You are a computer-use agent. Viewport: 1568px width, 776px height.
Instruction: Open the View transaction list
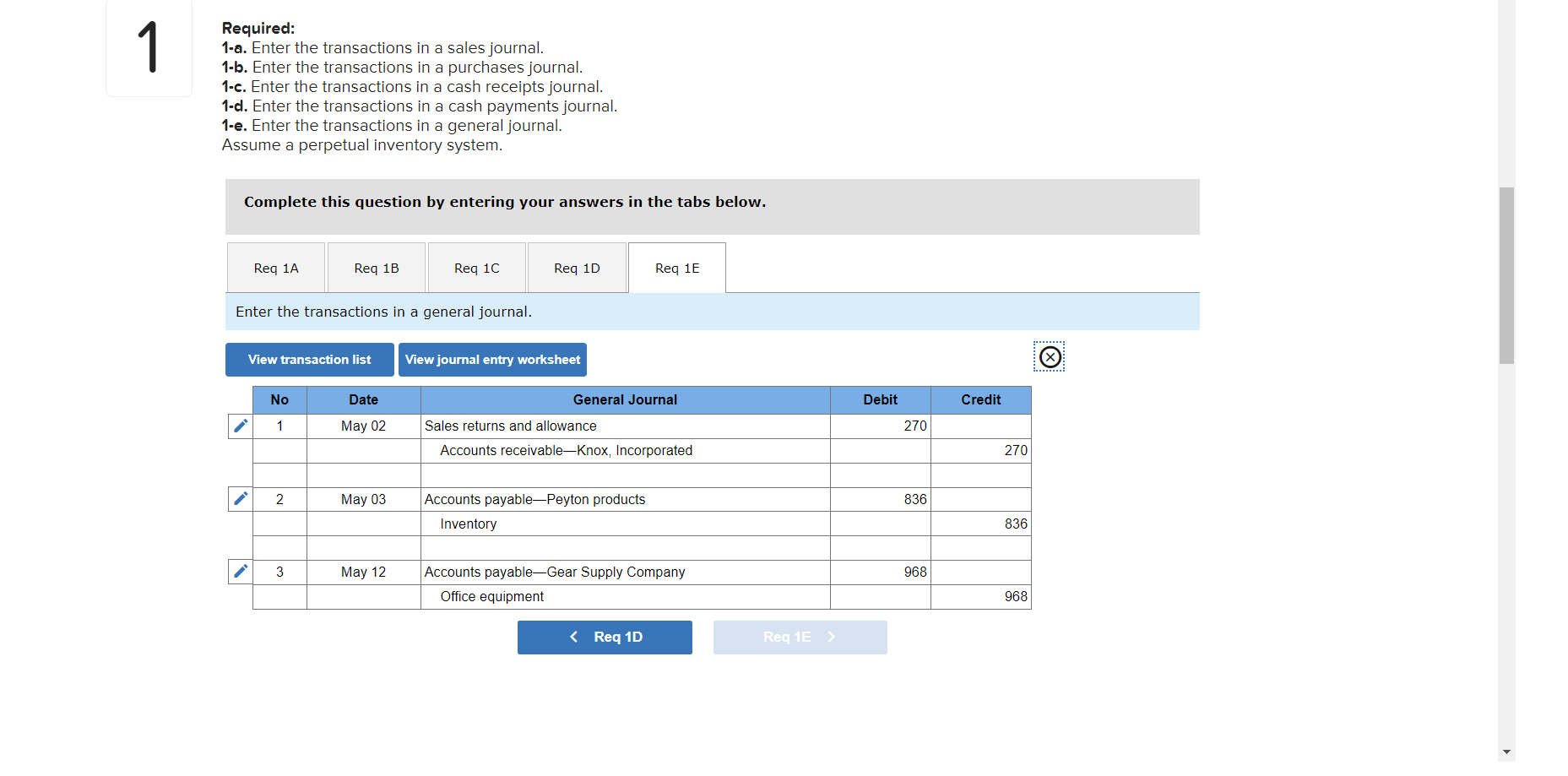(x=309, y=359)
